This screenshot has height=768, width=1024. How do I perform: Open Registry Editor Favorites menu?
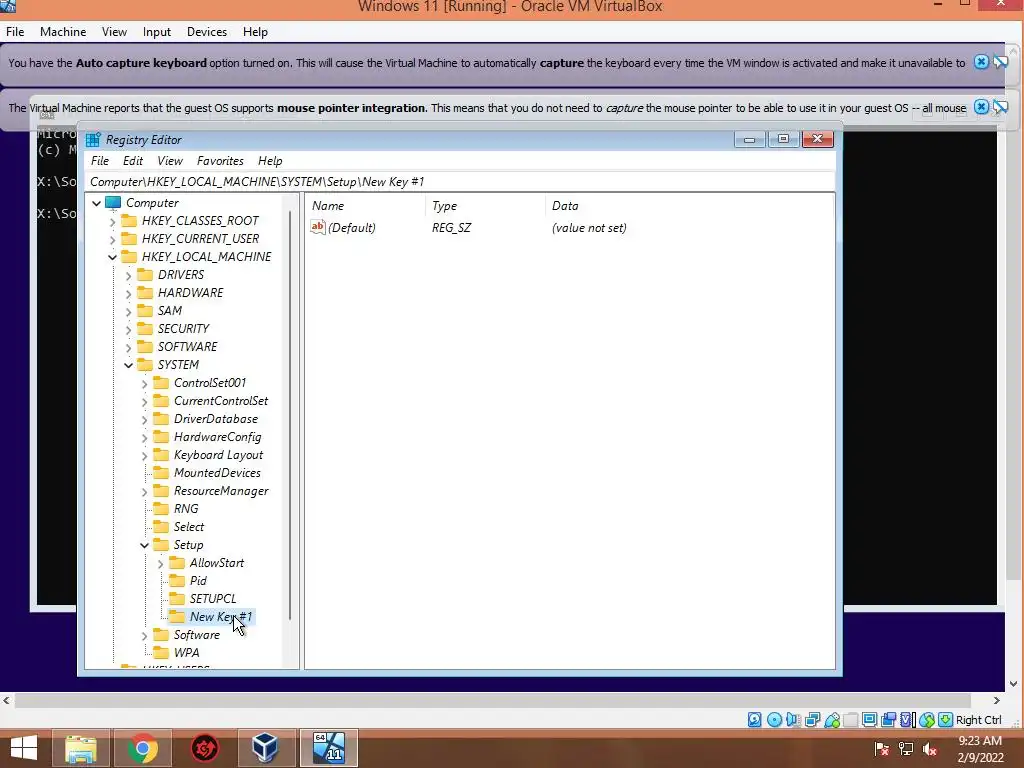pyautogui.click(x=220, y=161)
